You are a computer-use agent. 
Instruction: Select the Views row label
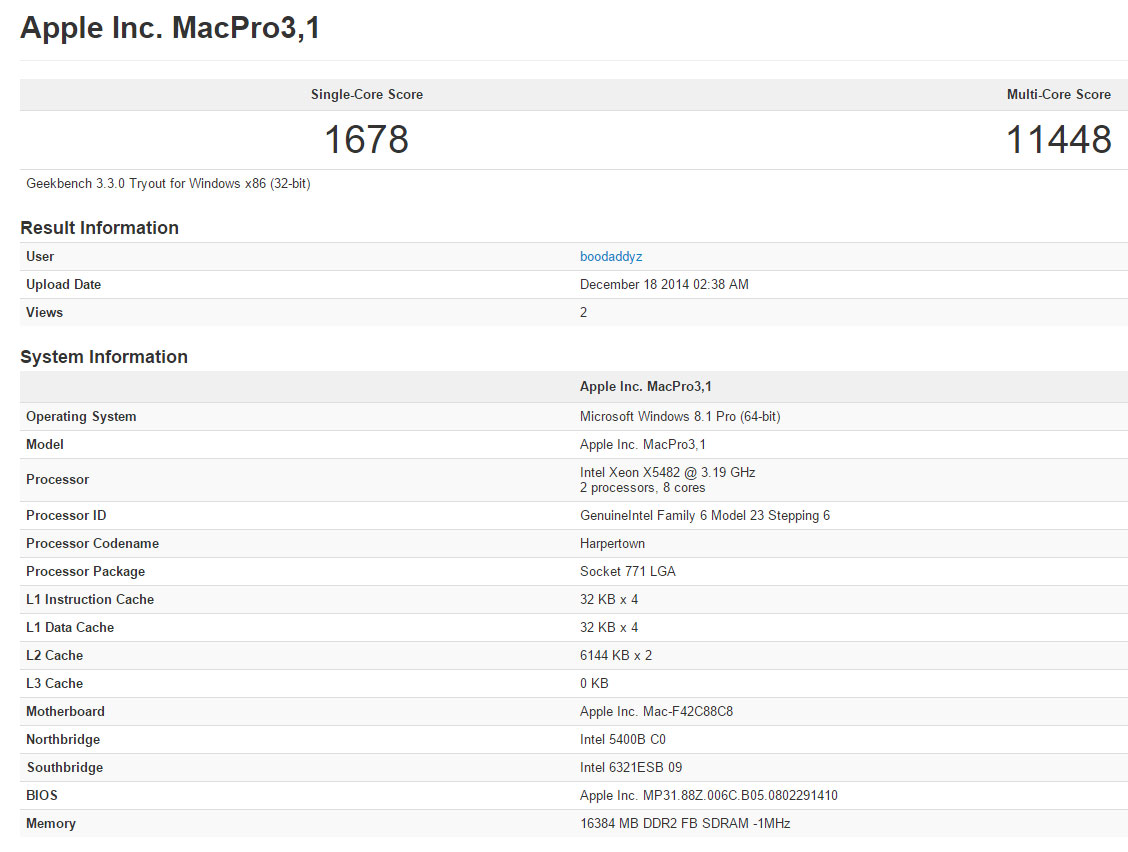pyautogui.click(x=45, y=312)
